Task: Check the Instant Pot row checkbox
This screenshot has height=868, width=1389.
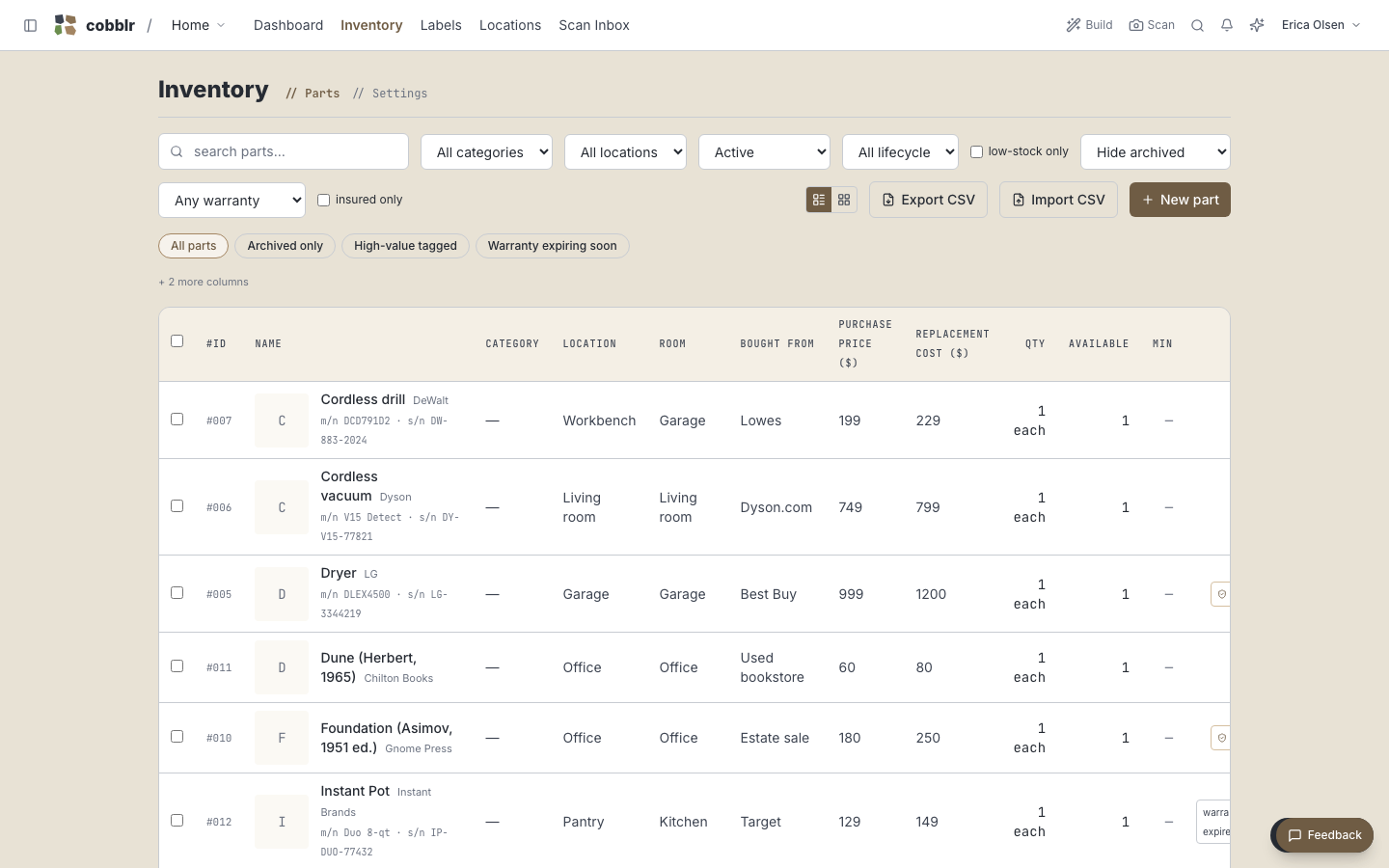Action: pyautogui.click(x=177, y=820)
